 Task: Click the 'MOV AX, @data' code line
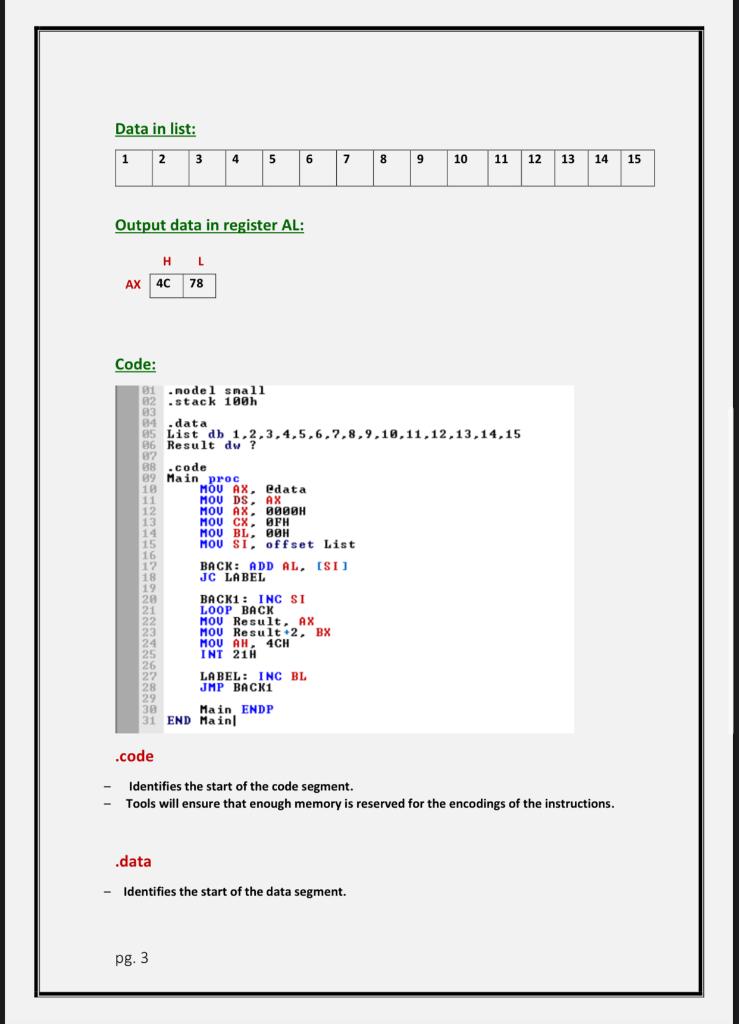point(253,489)
